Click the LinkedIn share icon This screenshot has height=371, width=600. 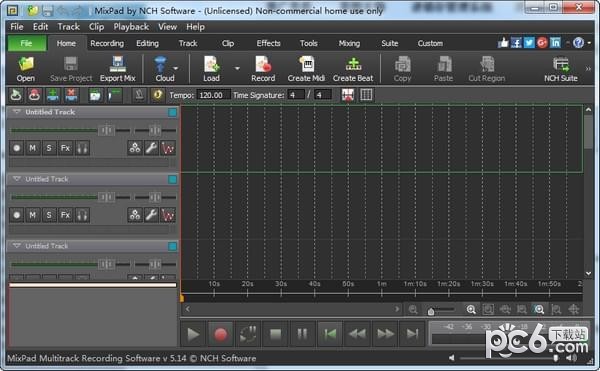555,43
